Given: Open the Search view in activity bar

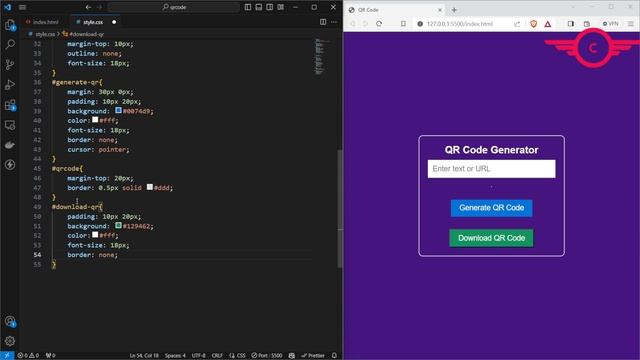Looking at the screenshot, I should [10, 44].
